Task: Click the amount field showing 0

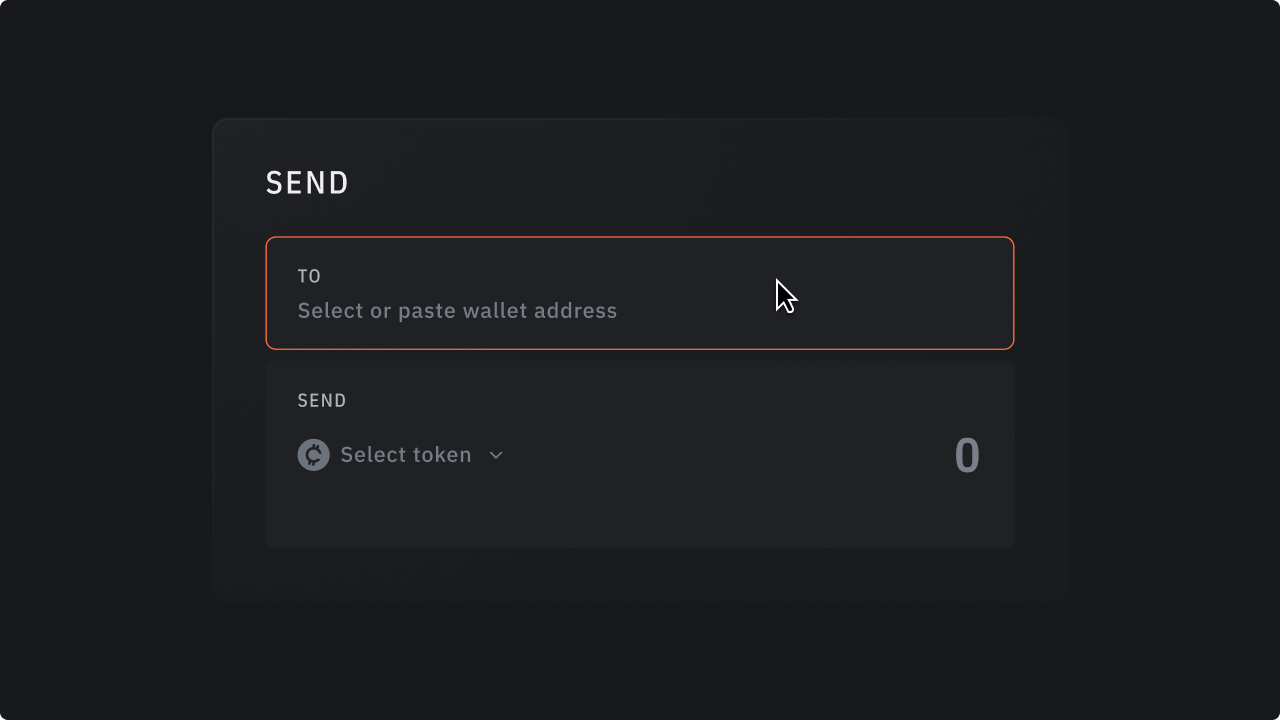Action: 966,456
